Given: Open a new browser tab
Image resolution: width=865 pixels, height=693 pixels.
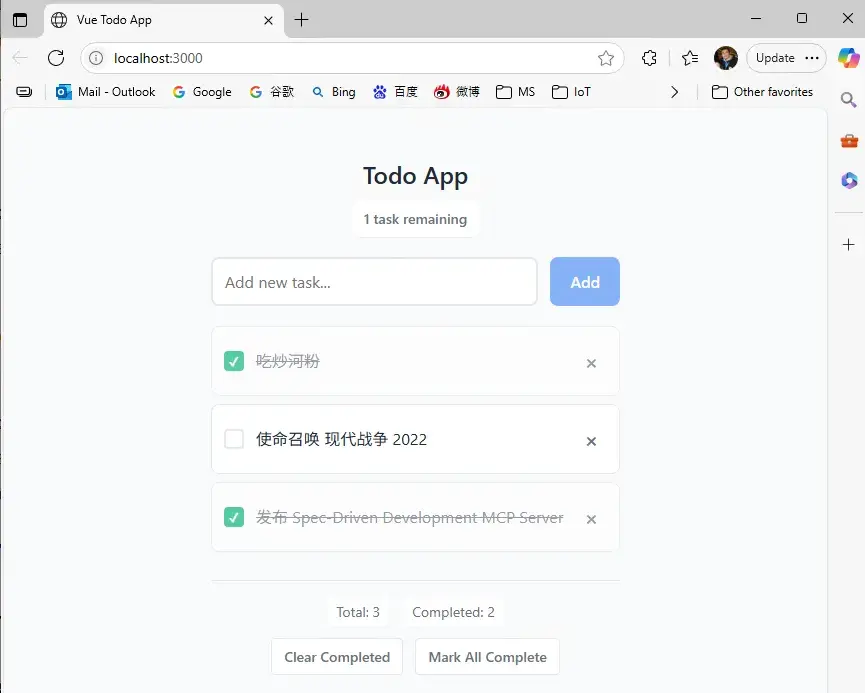Looking at the screenshot, I should pos(301,19).
